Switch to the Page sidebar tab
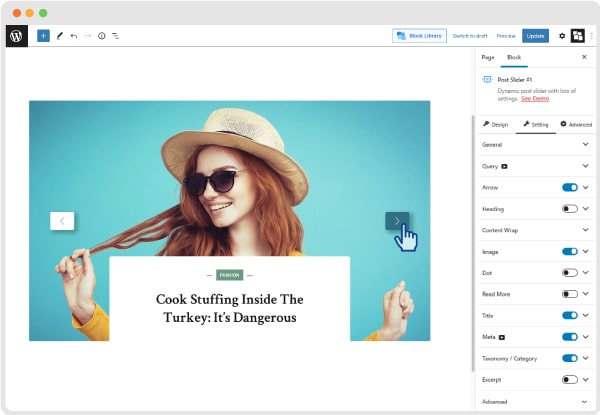Image resolution: width=600 pixels, height=415 pixels. 488,57
